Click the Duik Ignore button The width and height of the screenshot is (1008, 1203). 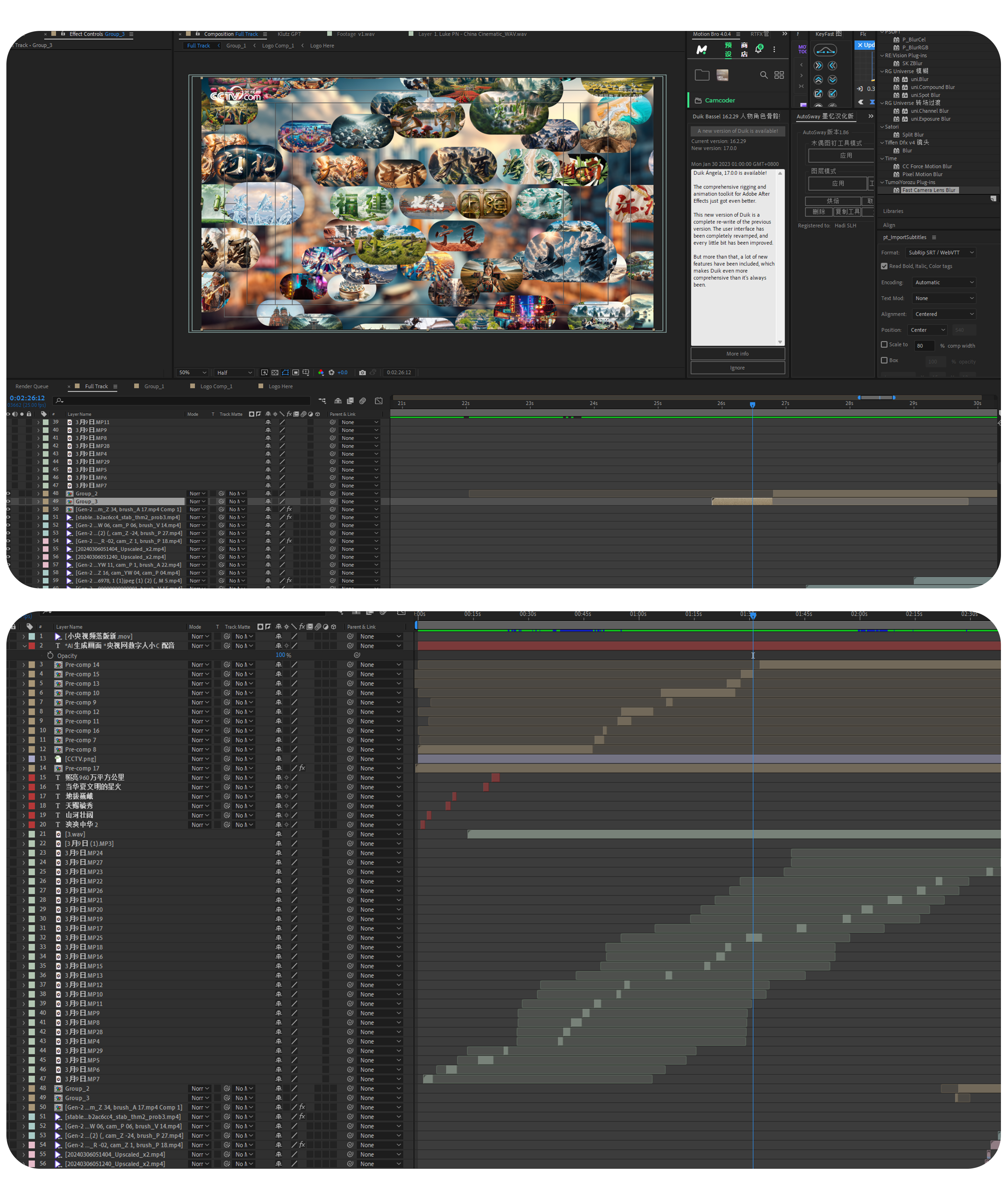point(738,368)
